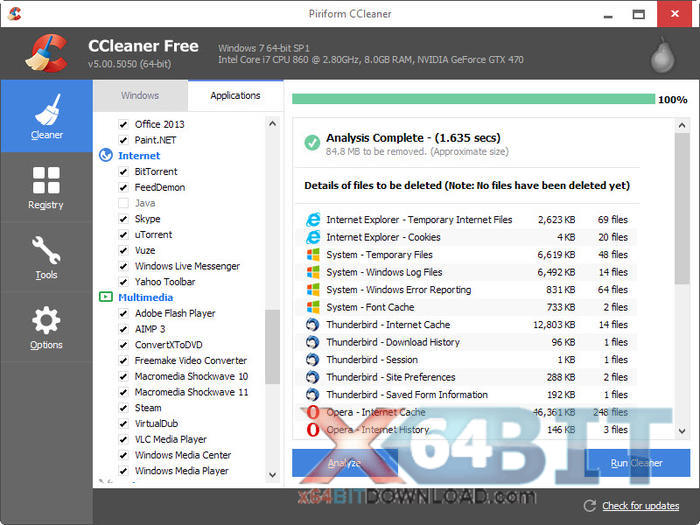Click the CCleaner title bar app icon
The width and height of the screenshot is (700, 525).
(14, 14)
